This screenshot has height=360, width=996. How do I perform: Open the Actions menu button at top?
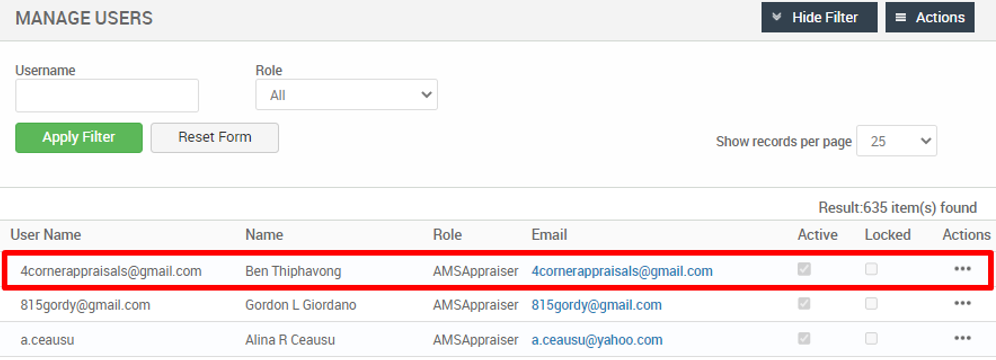coord(930,17)
